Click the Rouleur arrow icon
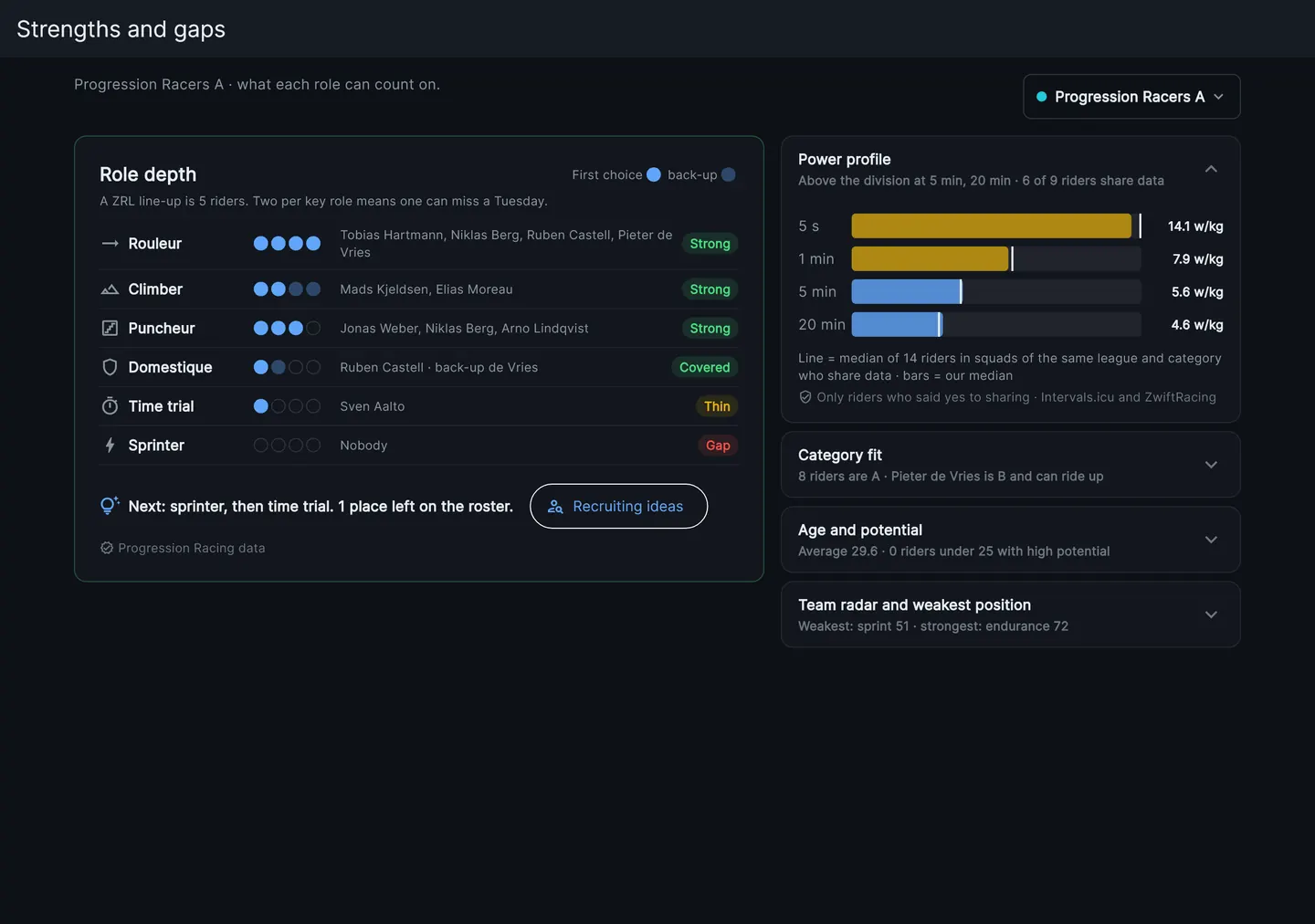This screenshot has width=1315, height=924. point(110,244)
